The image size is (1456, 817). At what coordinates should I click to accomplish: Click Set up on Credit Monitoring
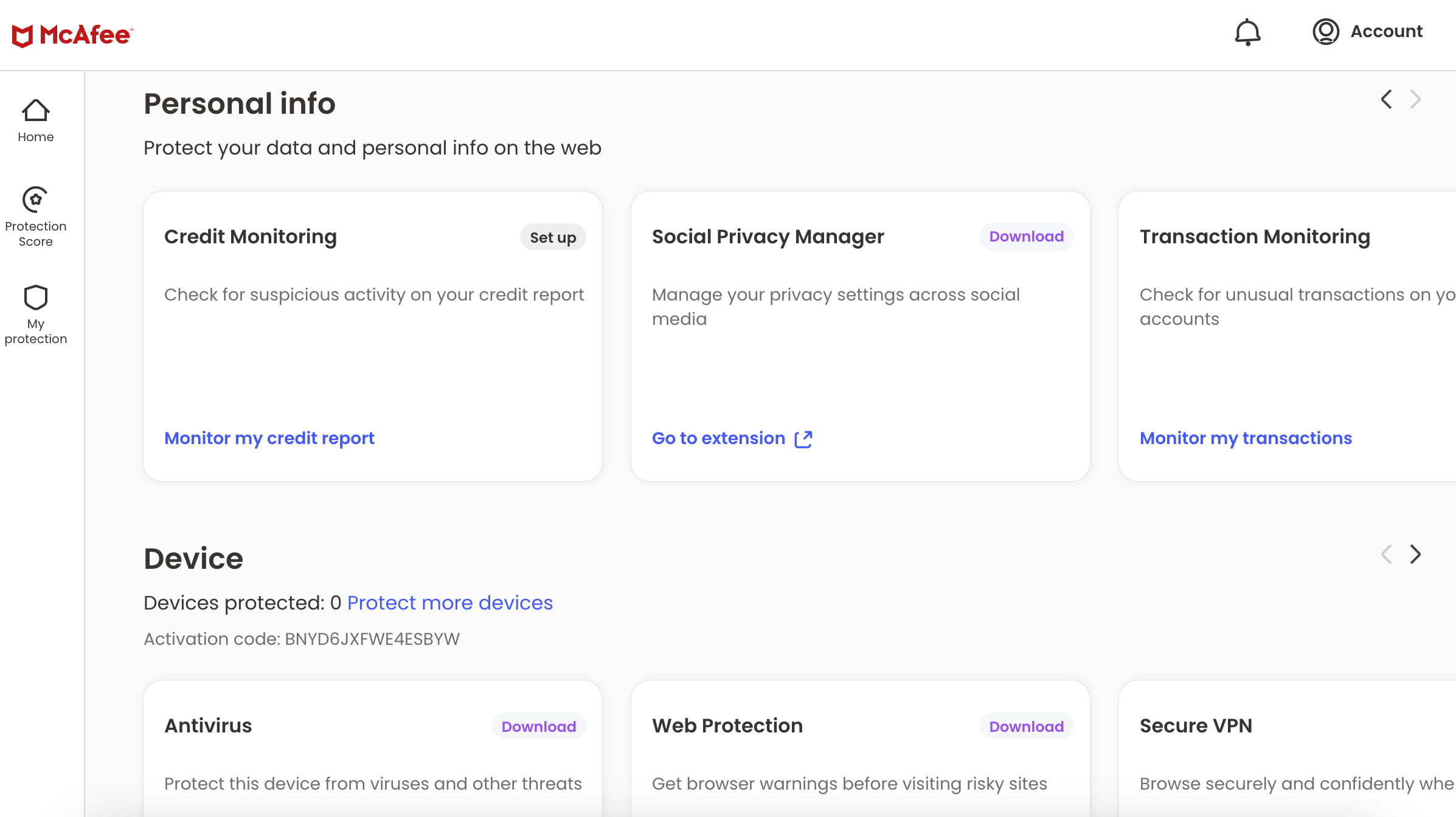[553, 237]
